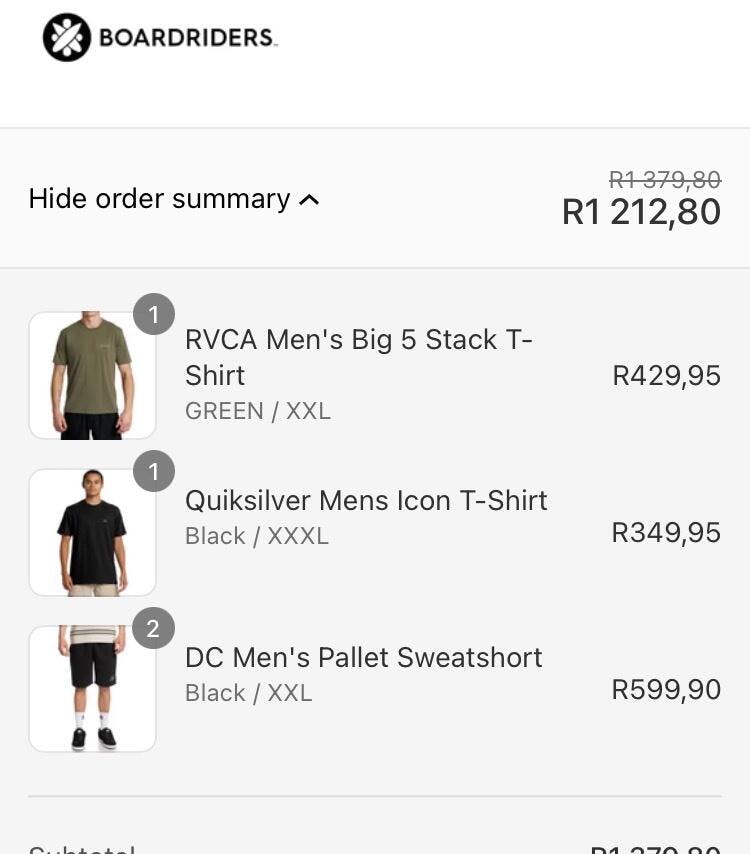Click the Hide order summary label
Image resolution: width=750 pixels, height=854 pixels.
pos(159,199)
